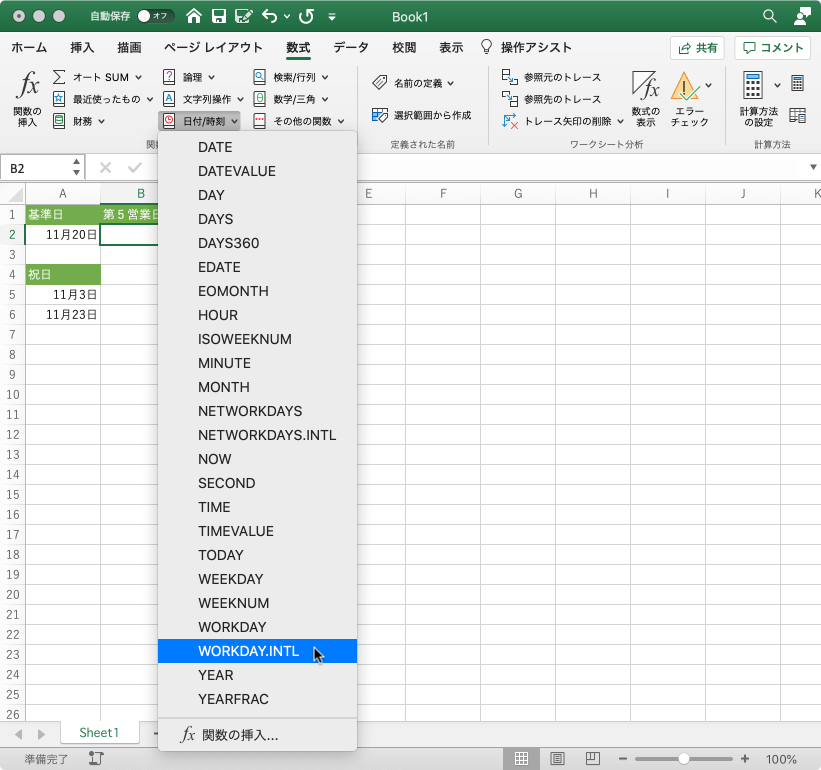This screenshot has width=821, height=770.
Task: Select WORKDAY.INTL from the function list
Action: [257, 651]
